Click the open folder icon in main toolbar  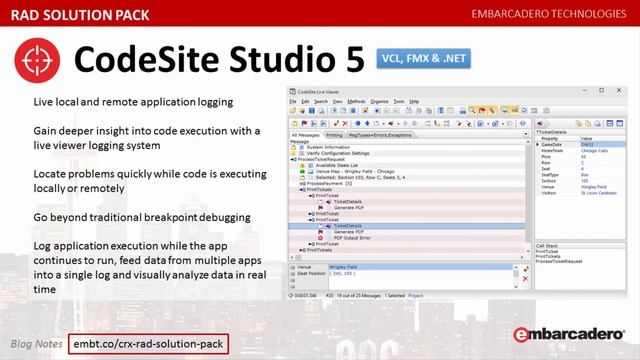(x=293, y=111)
